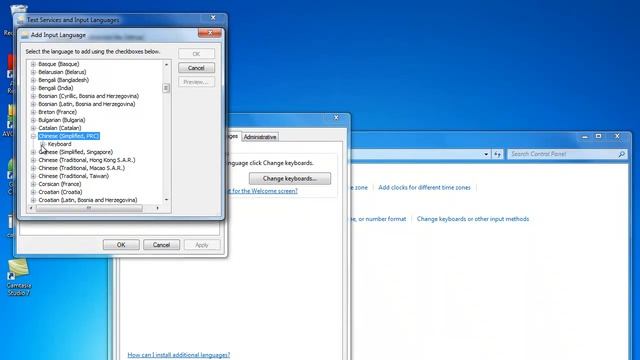Viewport: 640px width, 360px height.
Task: Open 'How can I install additional languages?' link
Action: (x=179, y=355)
